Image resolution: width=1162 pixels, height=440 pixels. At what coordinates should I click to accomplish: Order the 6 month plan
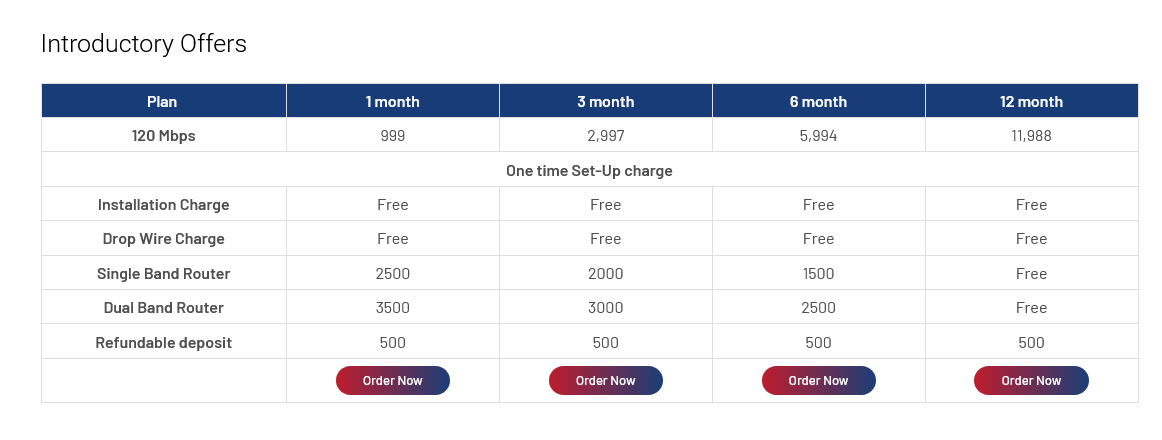pyautogui.click(x=818, y=381)
